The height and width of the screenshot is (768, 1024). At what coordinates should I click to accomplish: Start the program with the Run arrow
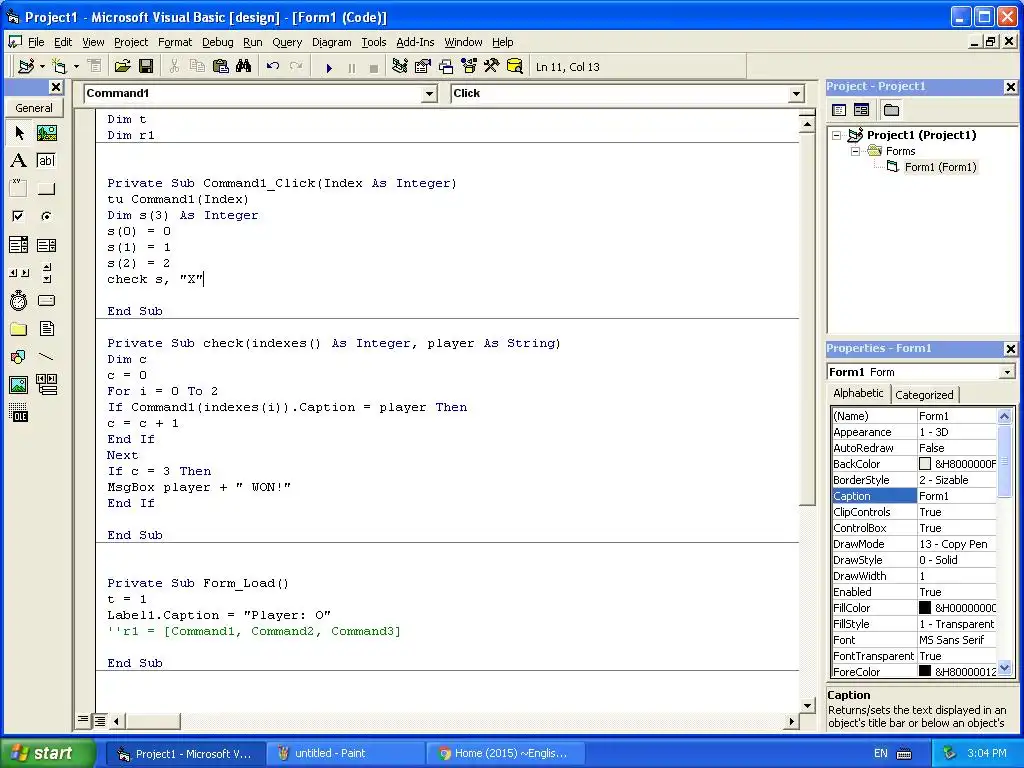click(329, 67)
